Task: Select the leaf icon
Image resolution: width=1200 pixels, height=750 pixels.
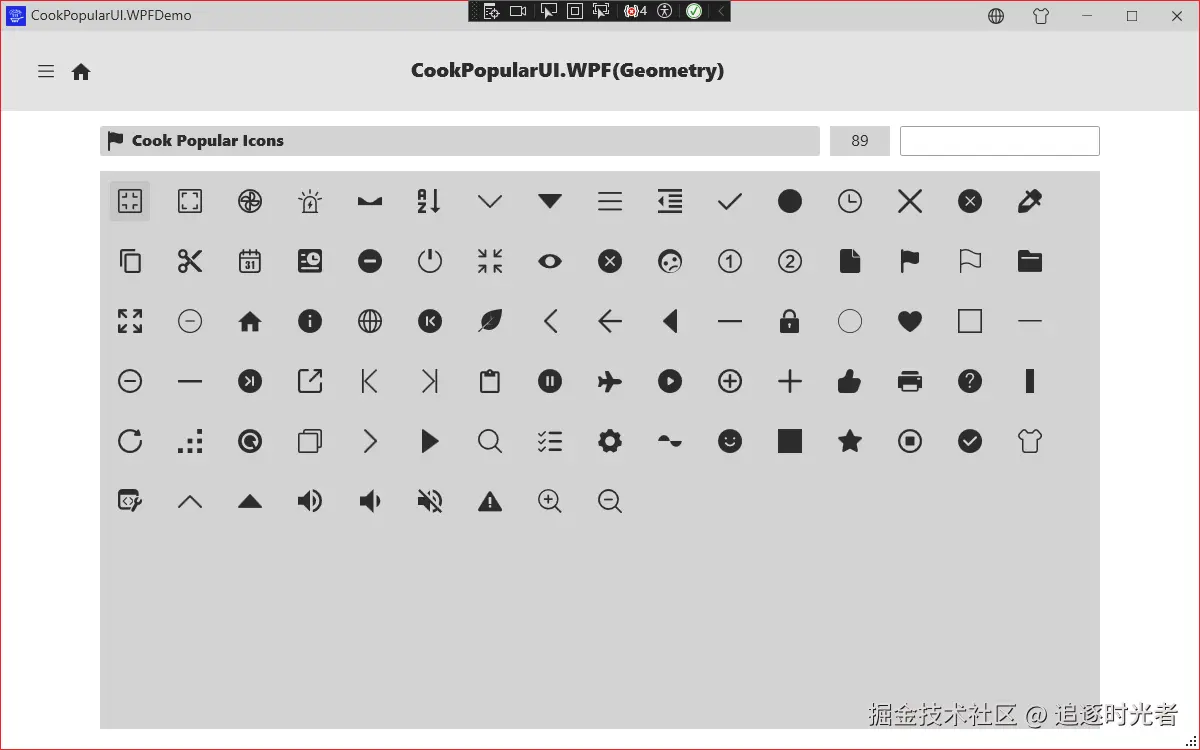Action: pos(490,321)
